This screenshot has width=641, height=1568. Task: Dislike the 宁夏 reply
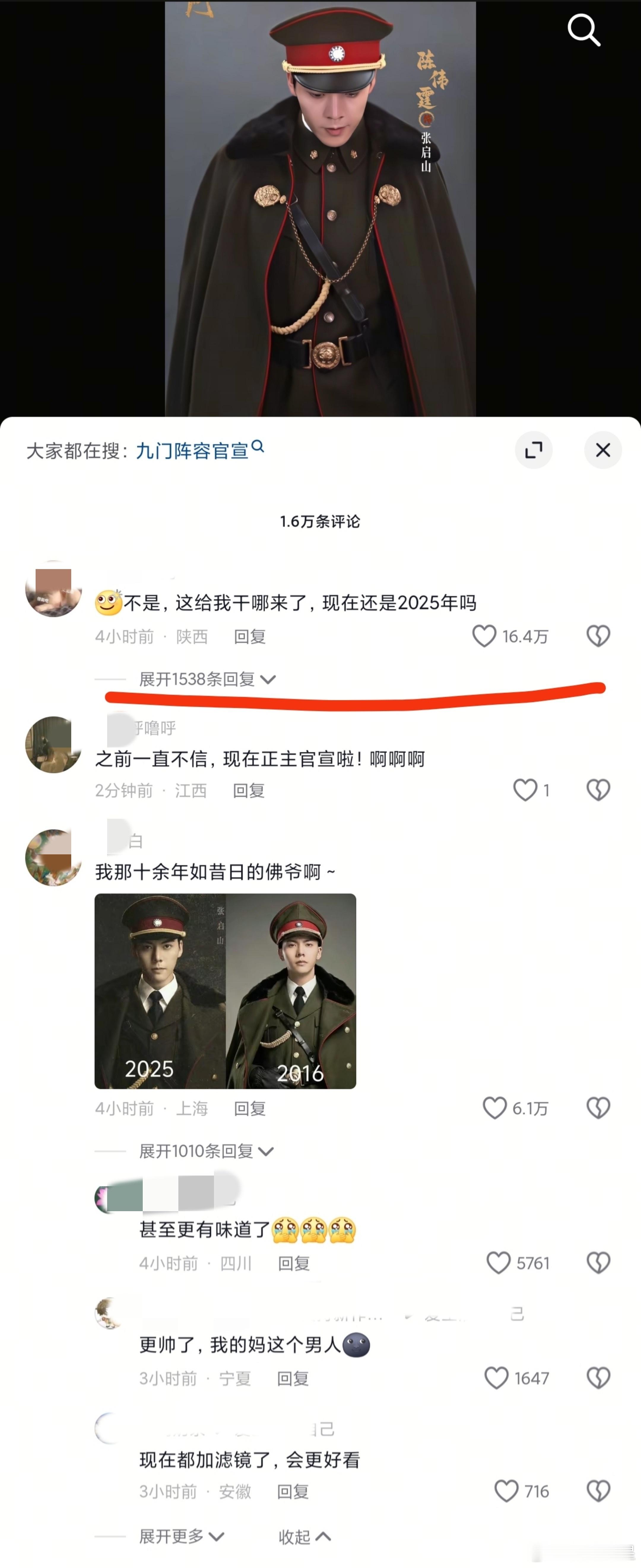pos(598,1377)
